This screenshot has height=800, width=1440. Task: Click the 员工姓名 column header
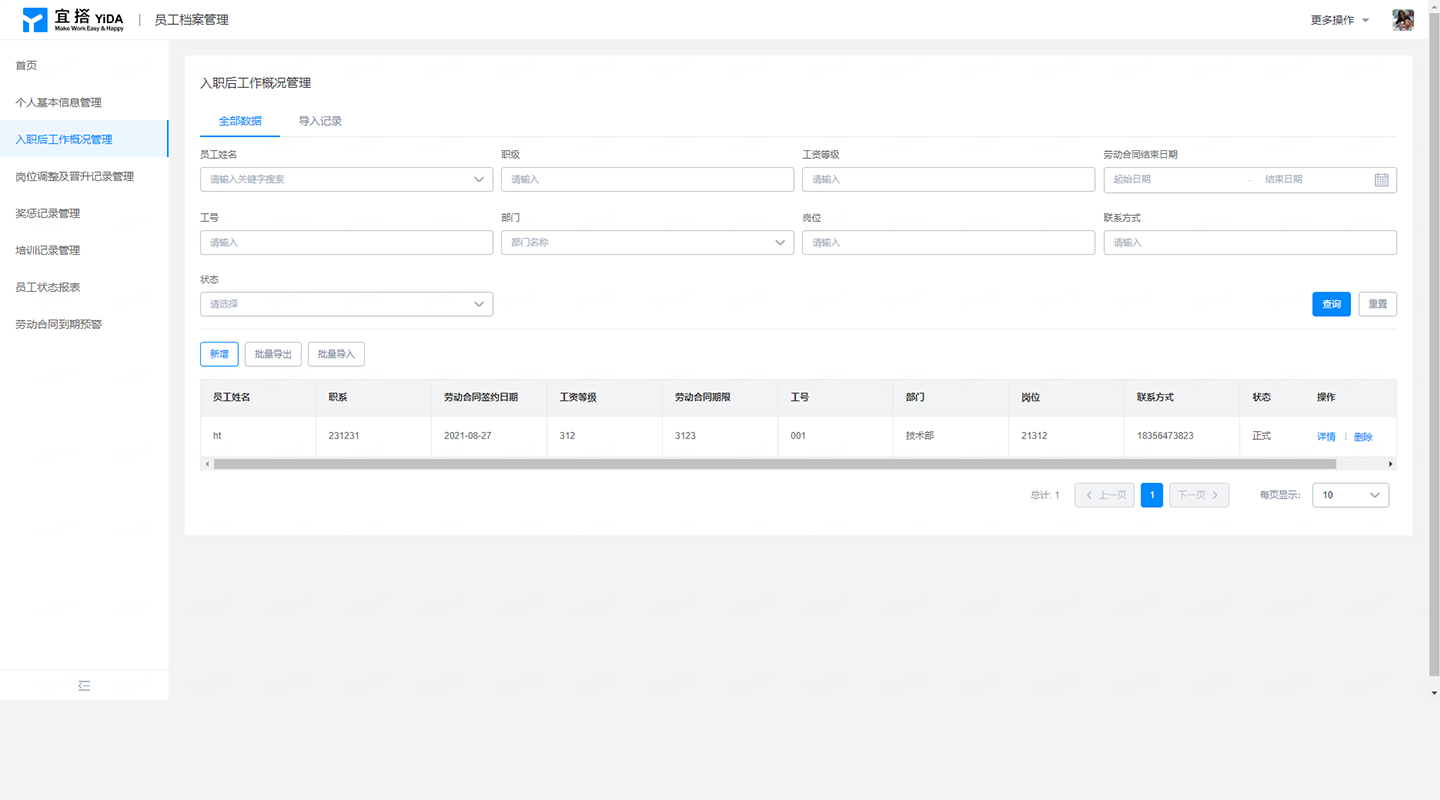tap(258, 397)
